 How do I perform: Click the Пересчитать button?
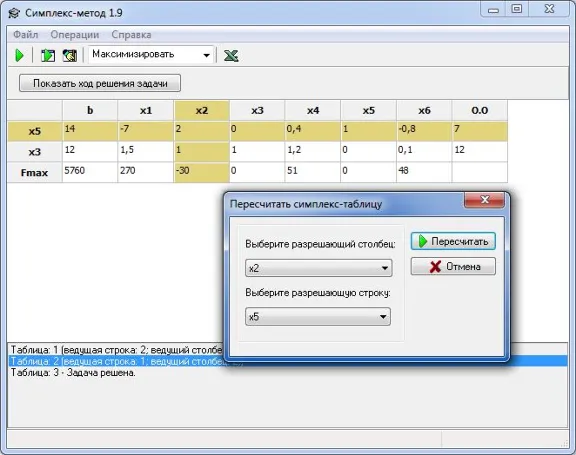point(453,241)
